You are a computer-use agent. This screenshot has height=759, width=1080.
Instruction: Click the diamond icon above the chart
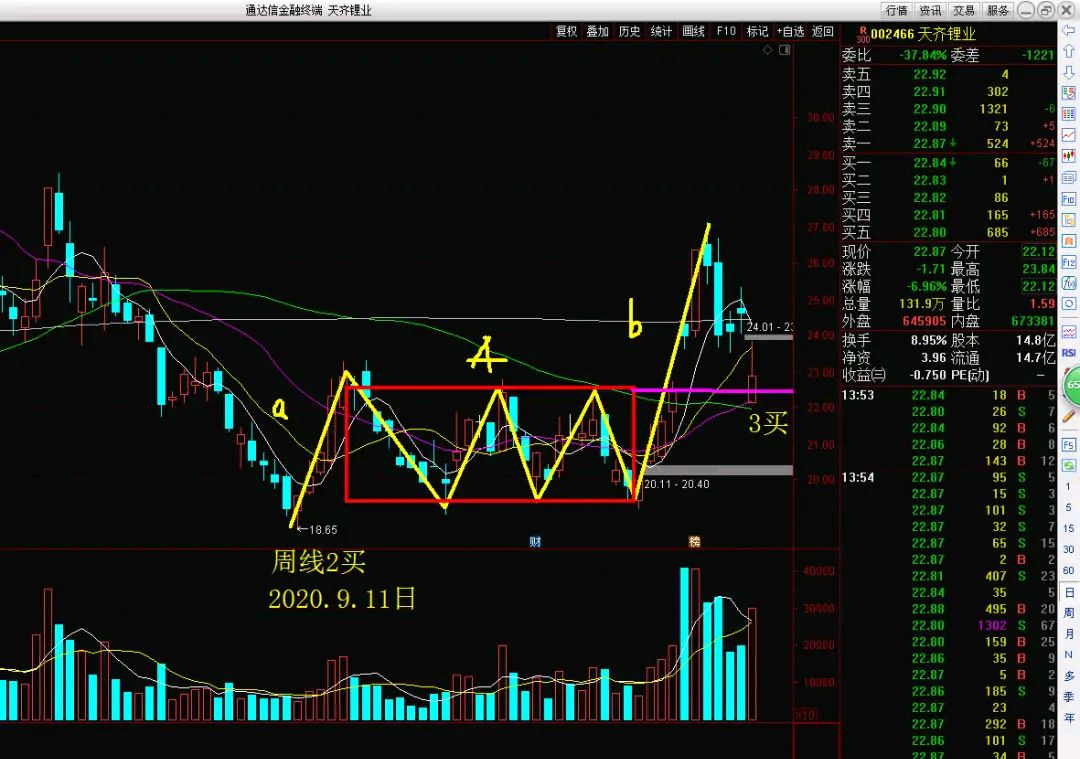[768, 50]
